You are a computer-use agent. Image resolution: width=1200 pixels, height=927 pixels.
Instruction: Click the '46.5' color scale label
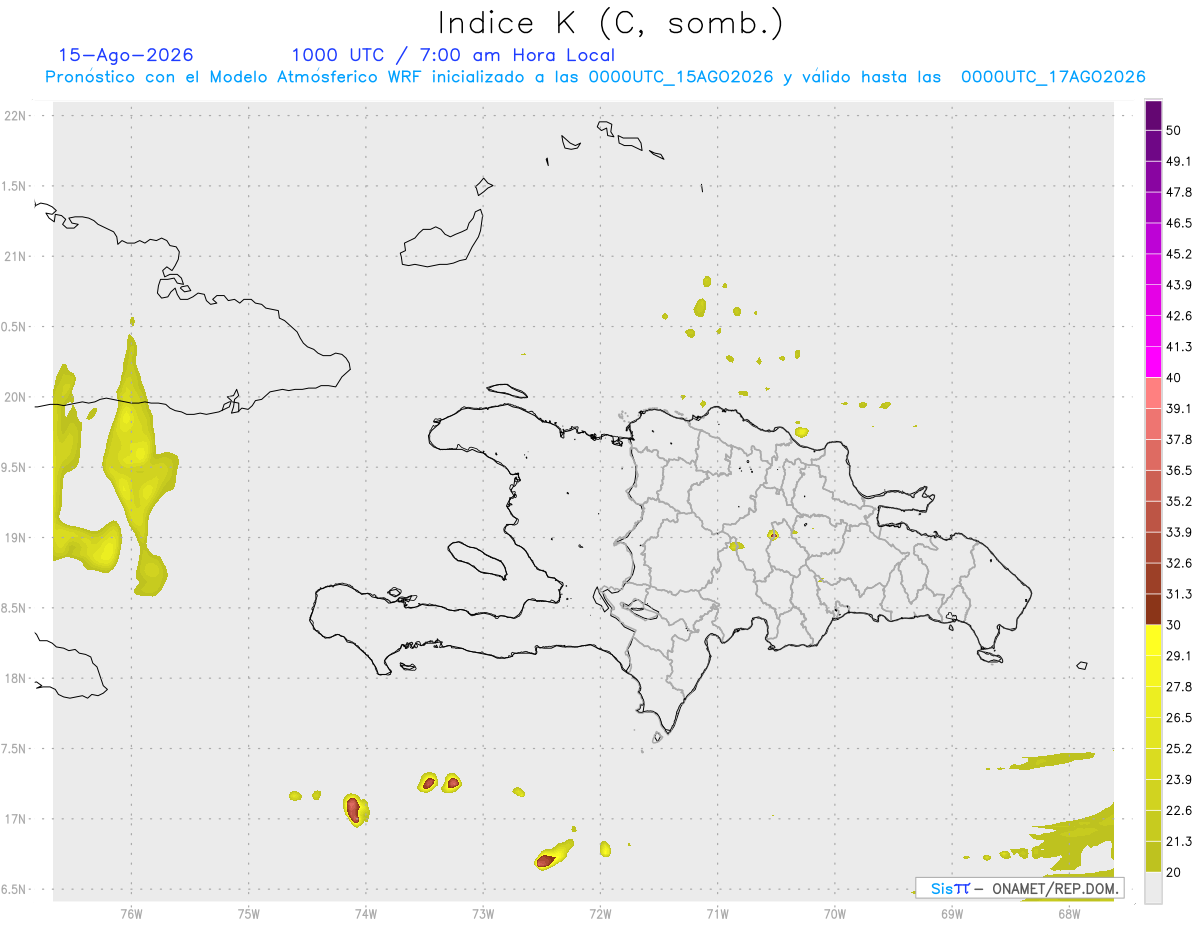(1179, 223)
